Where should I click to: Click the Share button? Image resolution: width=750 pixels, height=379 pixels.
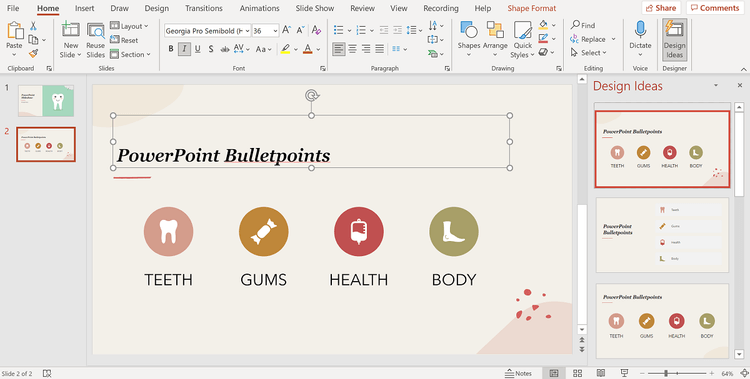[x=661, y=8]
